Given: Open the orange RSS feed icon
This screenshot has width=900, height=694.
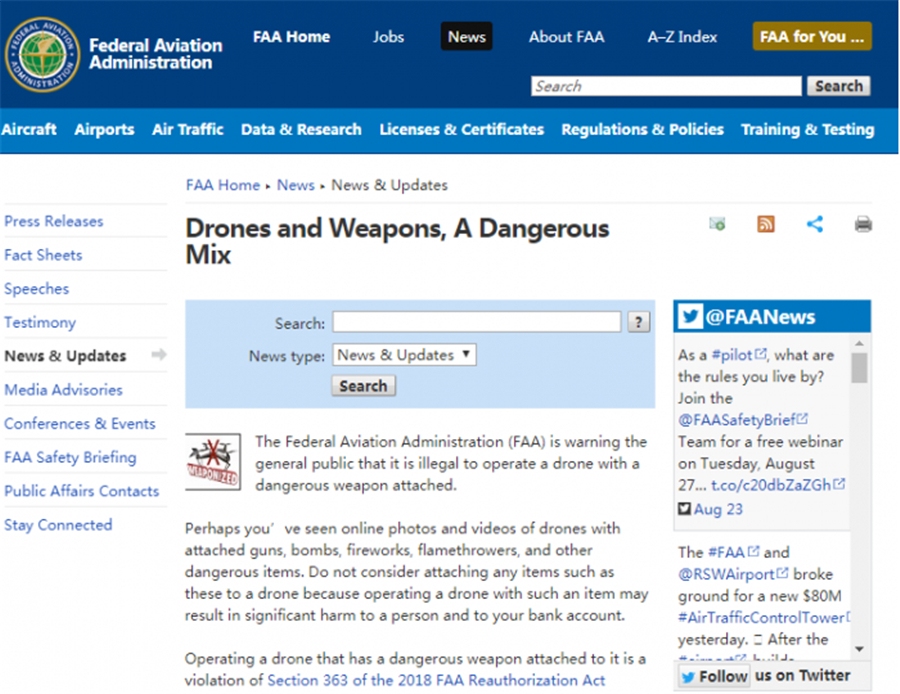Looking at the screenshot, I should click(766, 224).
